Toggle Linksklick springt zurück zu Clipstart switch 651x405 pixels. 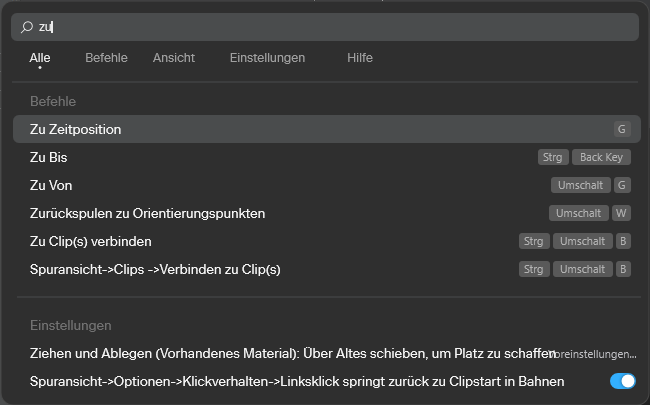coord(622,381)
